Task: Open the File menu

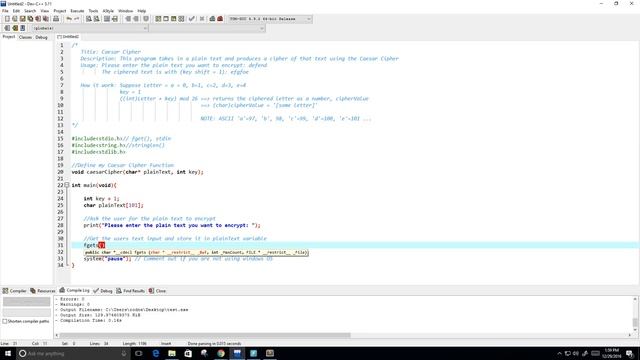Action: (5, 11)
